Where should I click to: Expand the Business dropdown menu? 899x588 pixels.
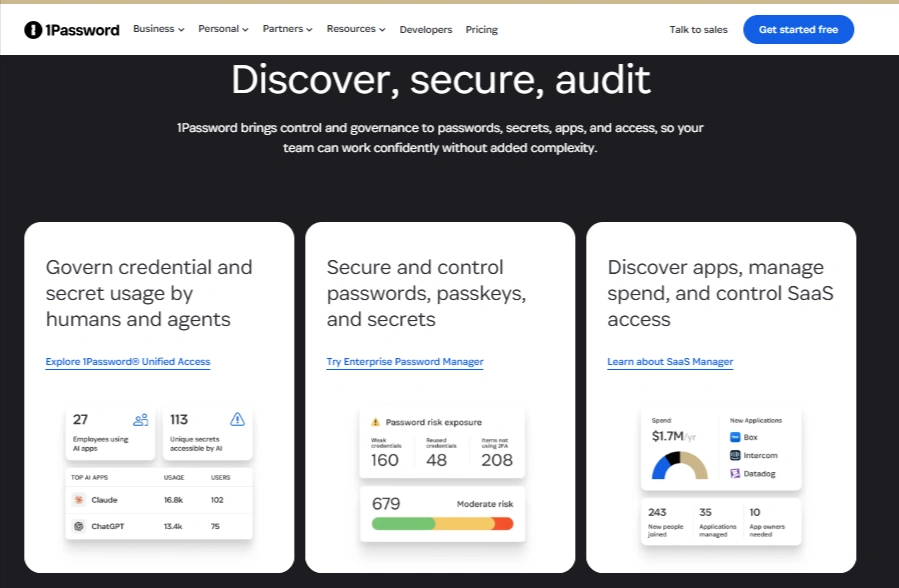click(x=159, y=29)
